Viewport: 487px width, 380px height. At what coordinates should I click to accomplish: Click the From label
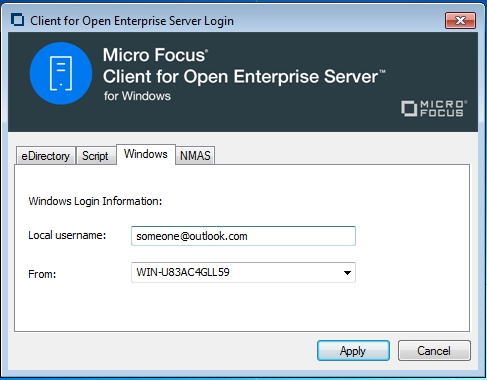[x=42, y=274]
